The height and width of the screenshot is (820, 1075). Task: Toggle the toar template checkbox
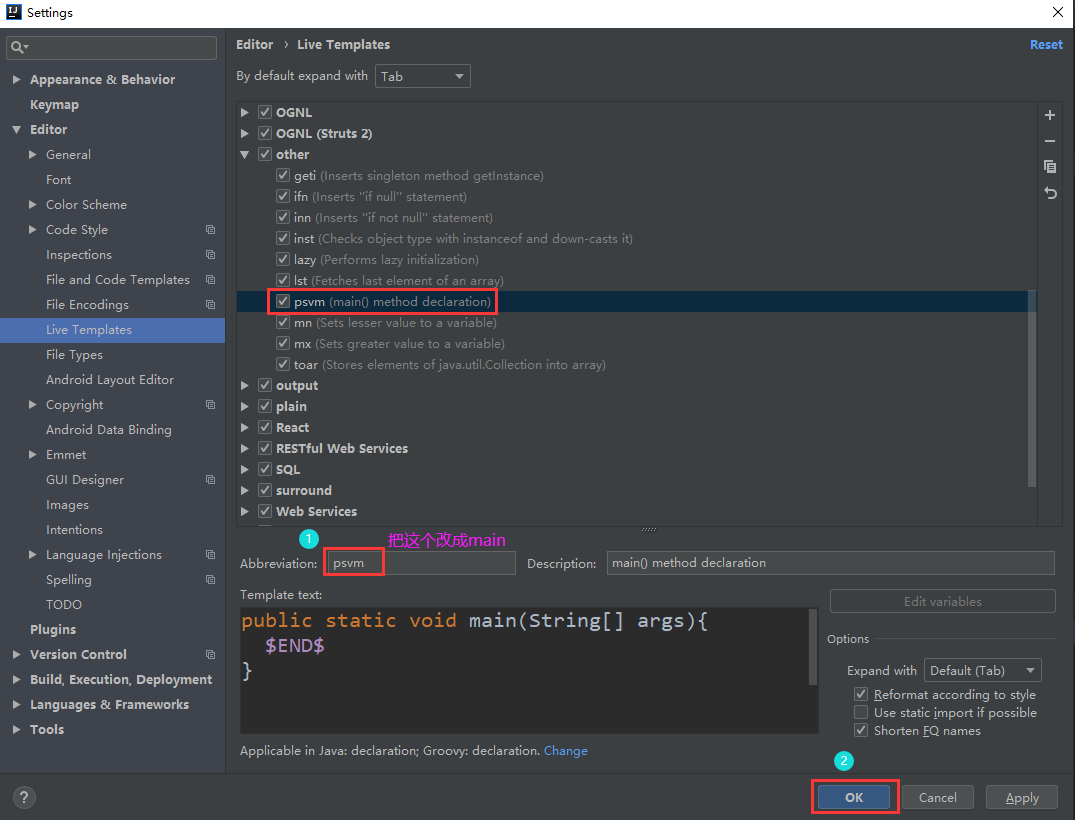(282, 364)
